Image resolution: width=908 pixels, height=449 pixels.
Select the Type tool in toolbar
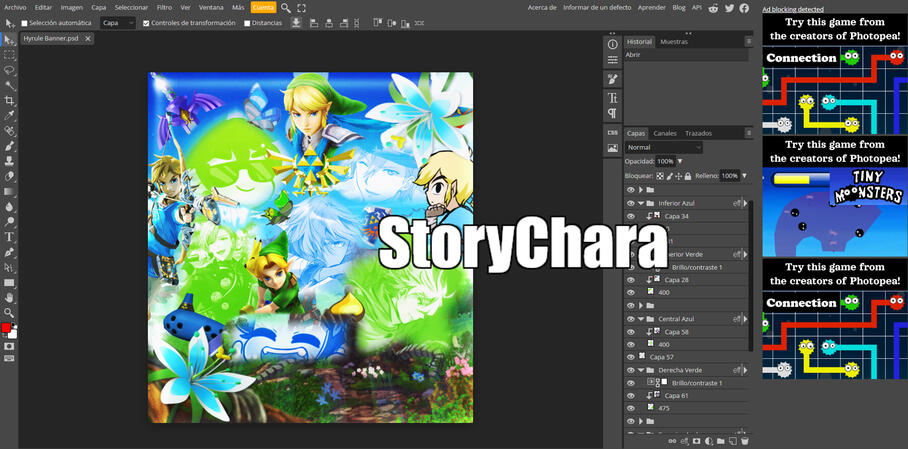9,237
